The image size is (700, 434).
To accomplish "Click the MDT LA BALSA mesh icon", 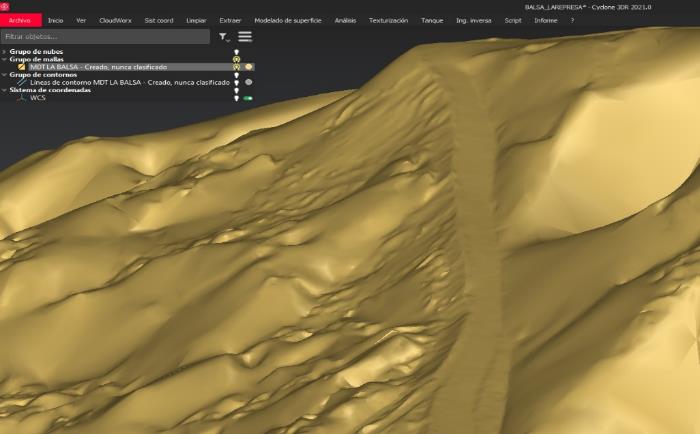I will (22, 67).
